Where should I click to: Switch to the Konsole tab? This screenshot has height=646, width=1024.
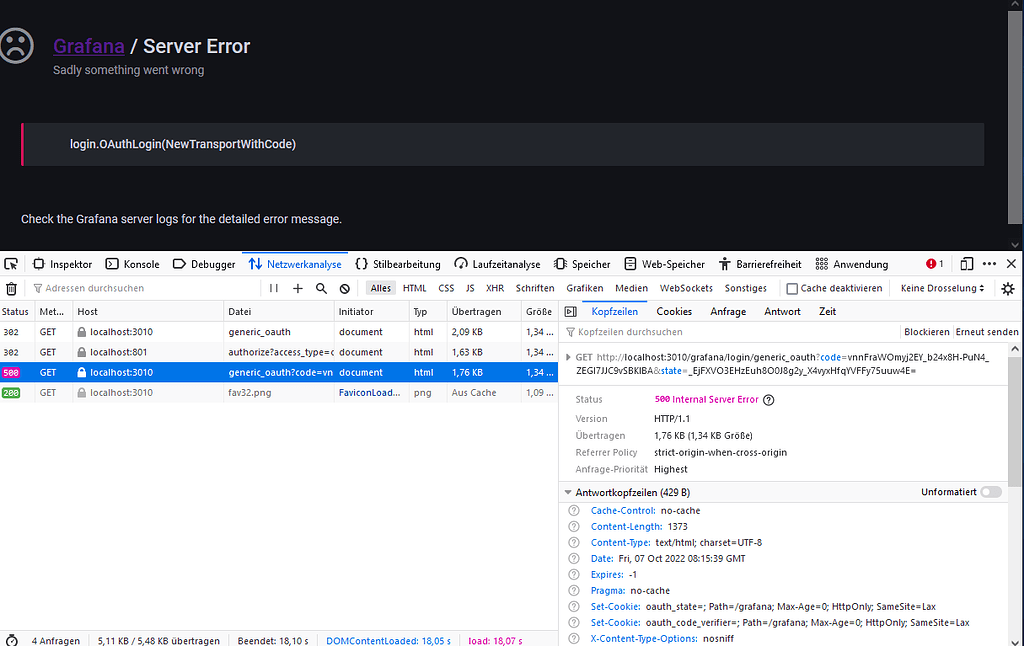pos(133,264)
